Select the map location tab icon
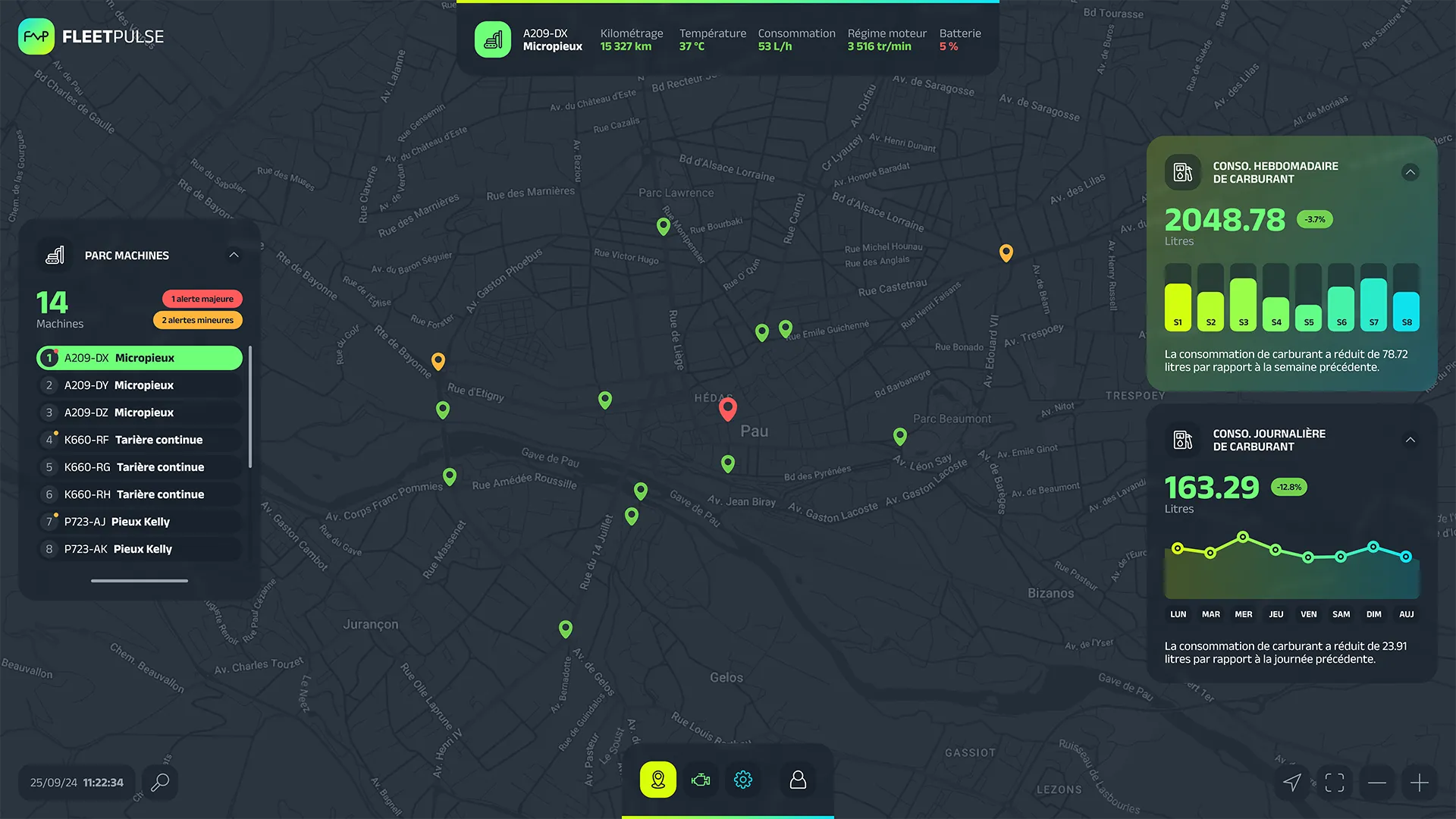The image size is (1456, 819). (657, 780)
